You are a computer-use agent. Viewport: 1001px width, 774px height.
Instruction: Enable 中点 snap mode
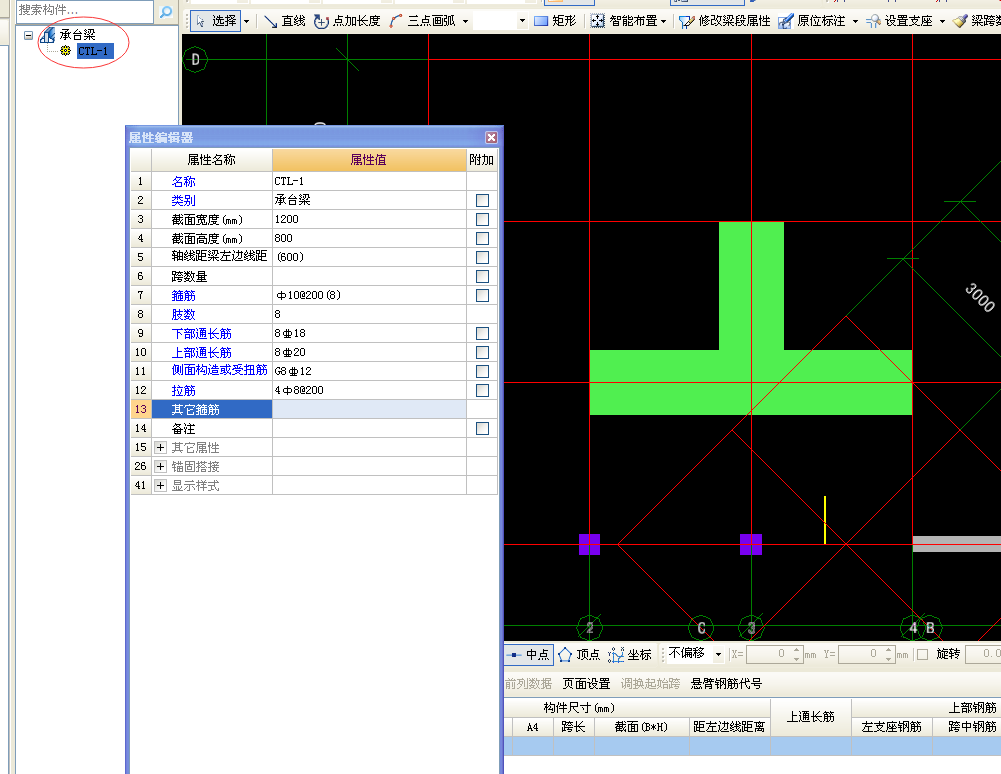pyautogui.click(x=529, y=655)
